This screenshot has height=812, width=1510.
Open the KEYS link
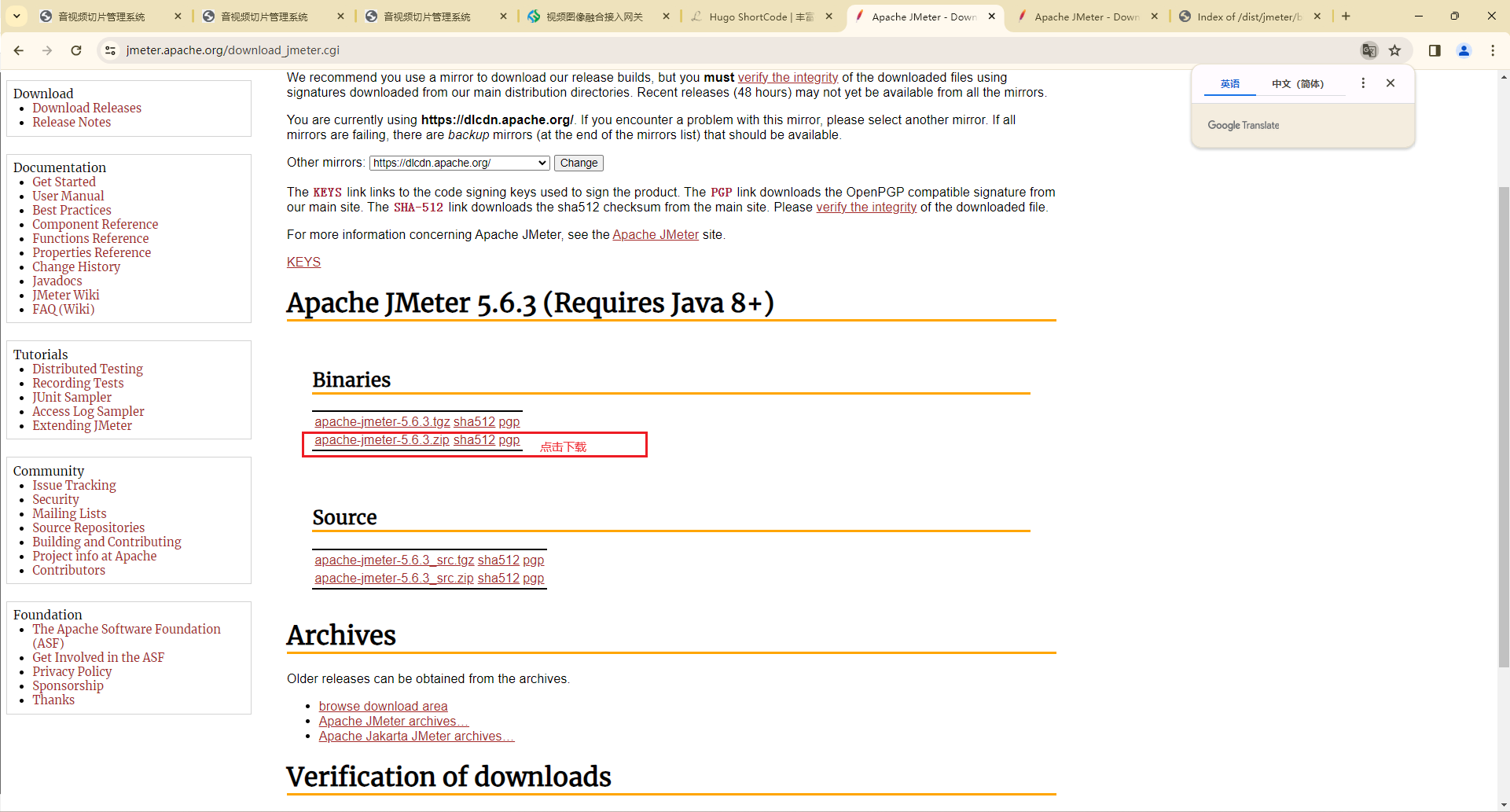303,262
